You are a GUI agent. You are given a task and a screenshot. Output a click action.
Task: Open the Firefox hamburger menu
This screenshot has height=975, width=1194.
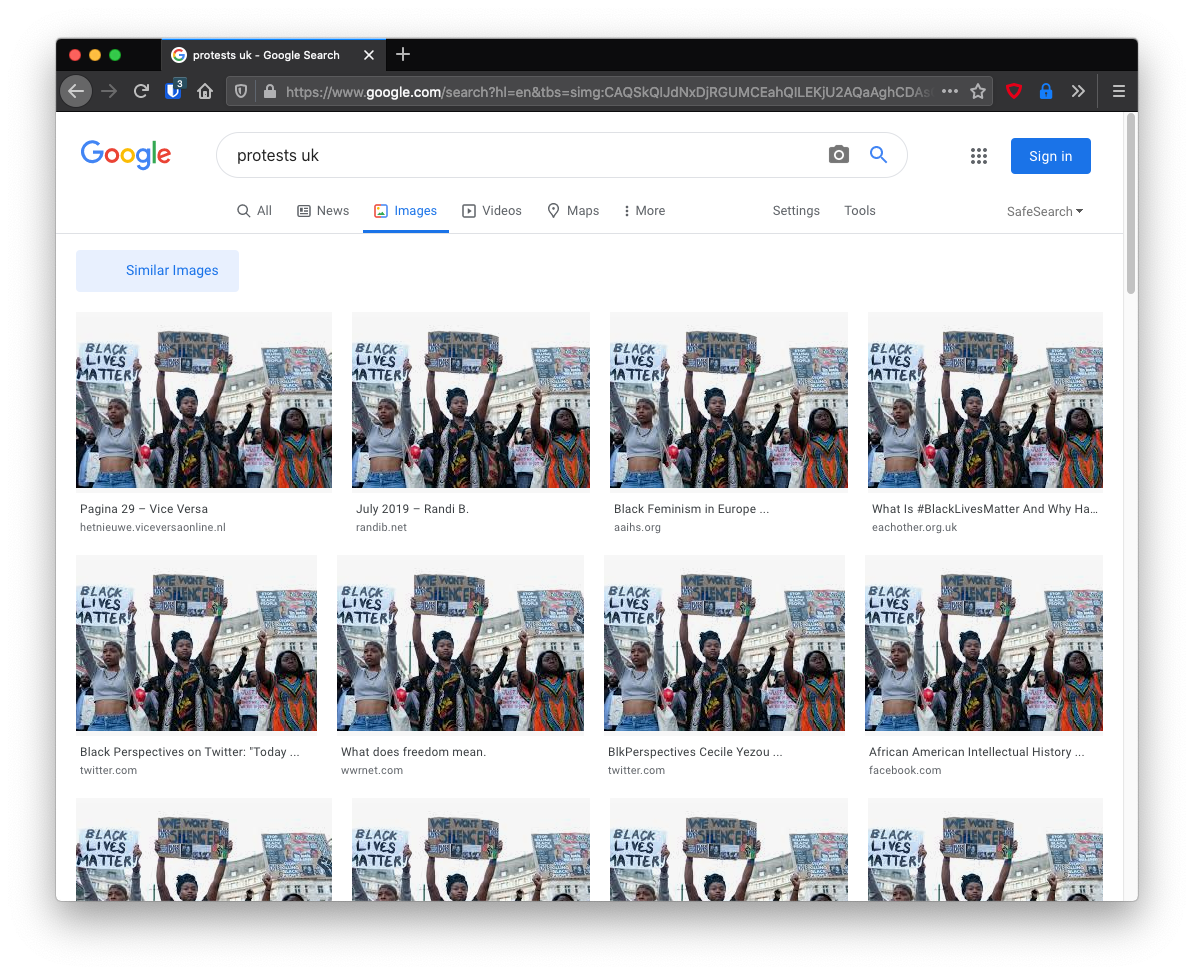1119,91
